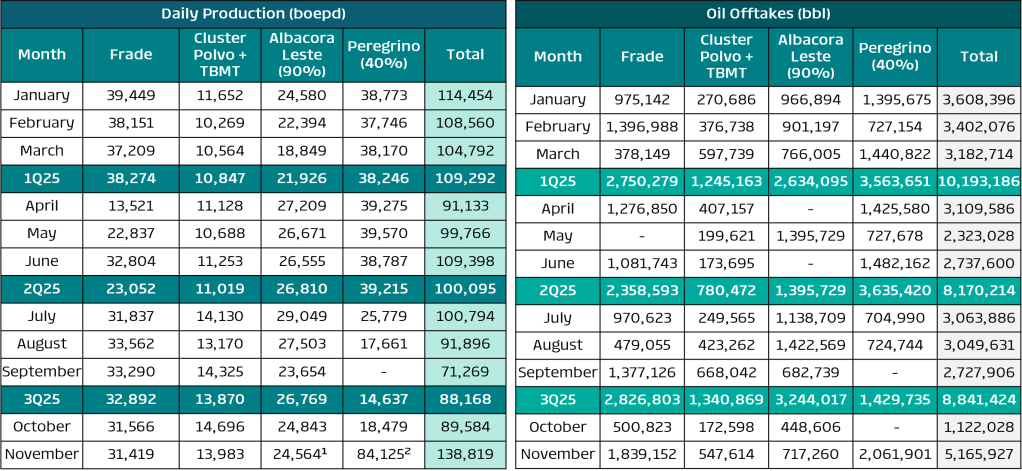Click the Month header in Daily Production table
Image resolution: width=1022 pixels, height=471 pixels.
[41, 55]
